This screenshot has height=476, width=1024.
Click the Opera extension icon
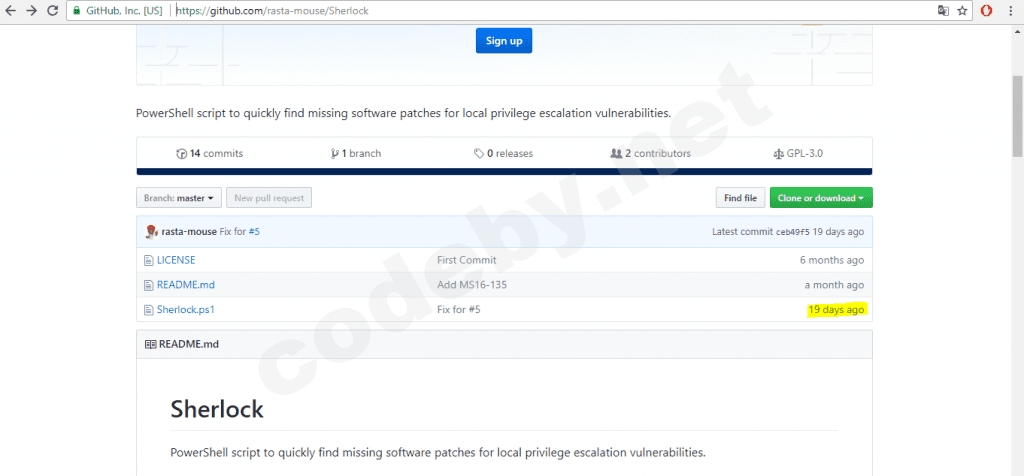coord(987,10)
